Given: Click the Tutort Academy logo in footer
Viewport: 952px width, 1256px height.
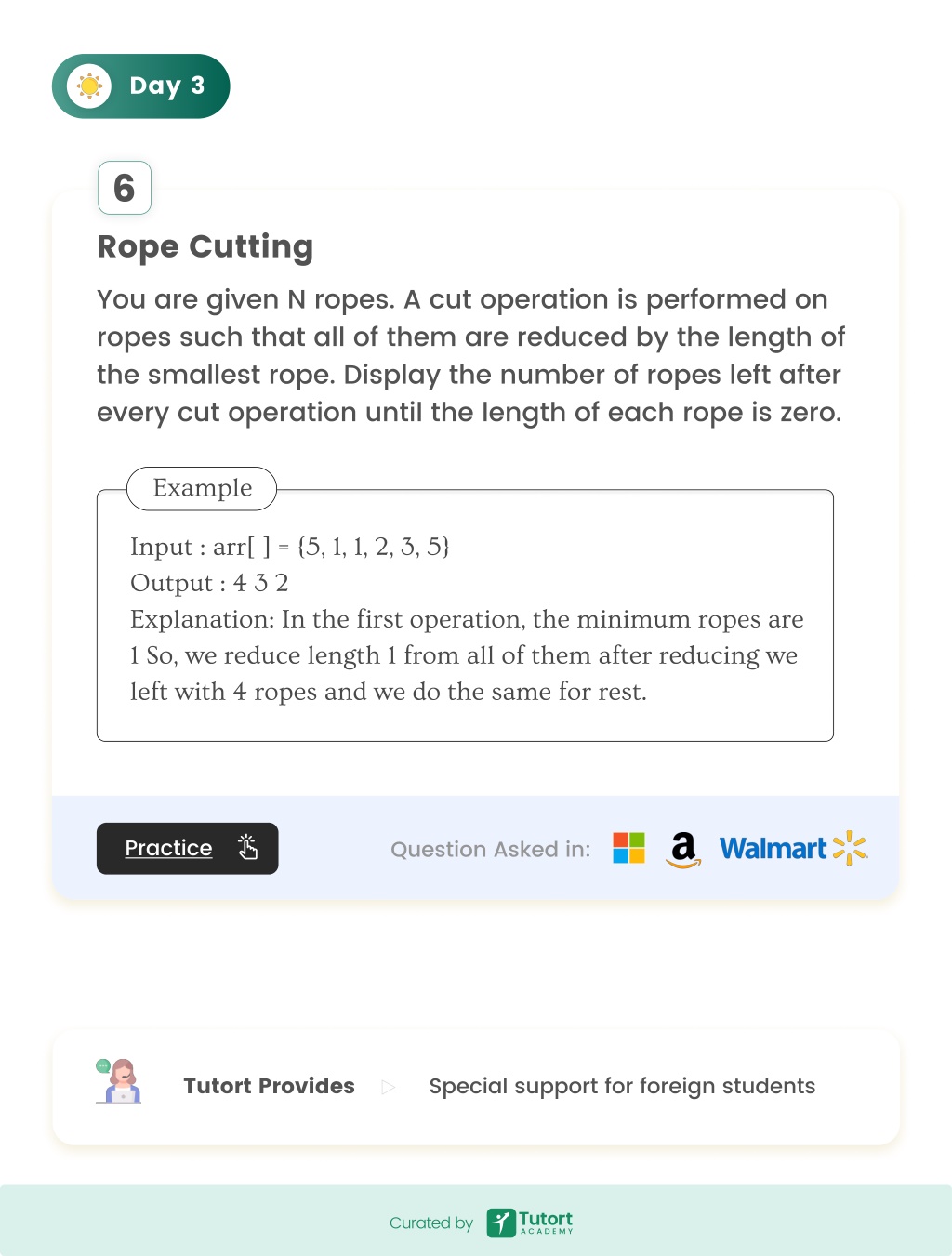Looking at the screenshot, I should click(530, 1223).
